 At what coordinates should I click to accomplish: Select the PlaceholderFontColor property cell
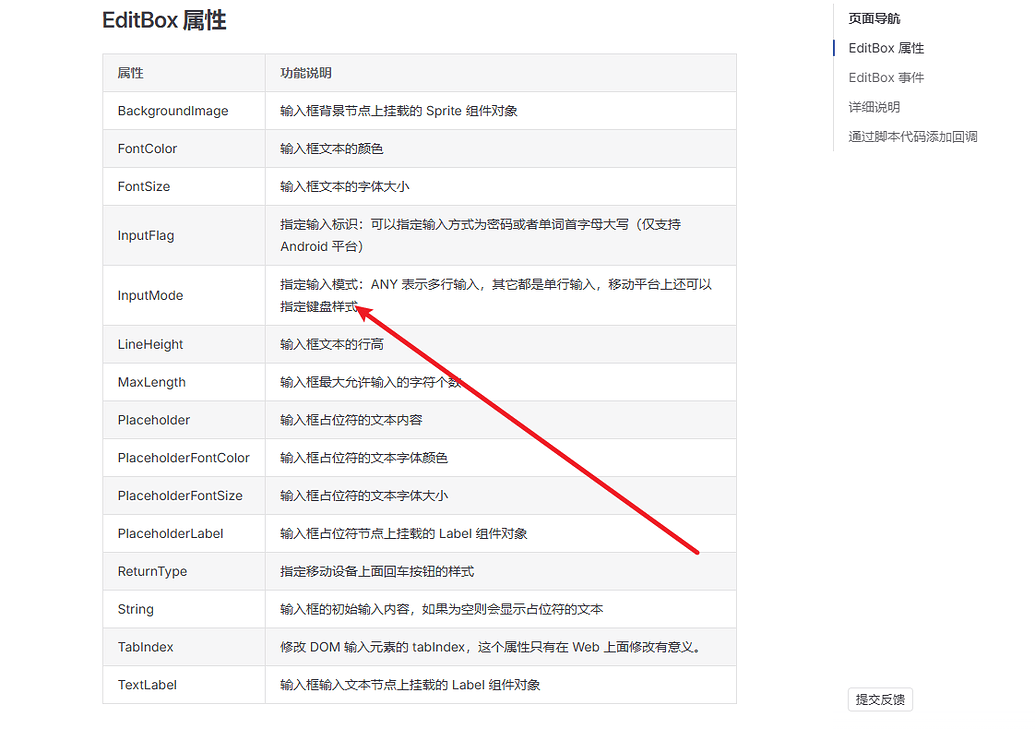[183, 457]
